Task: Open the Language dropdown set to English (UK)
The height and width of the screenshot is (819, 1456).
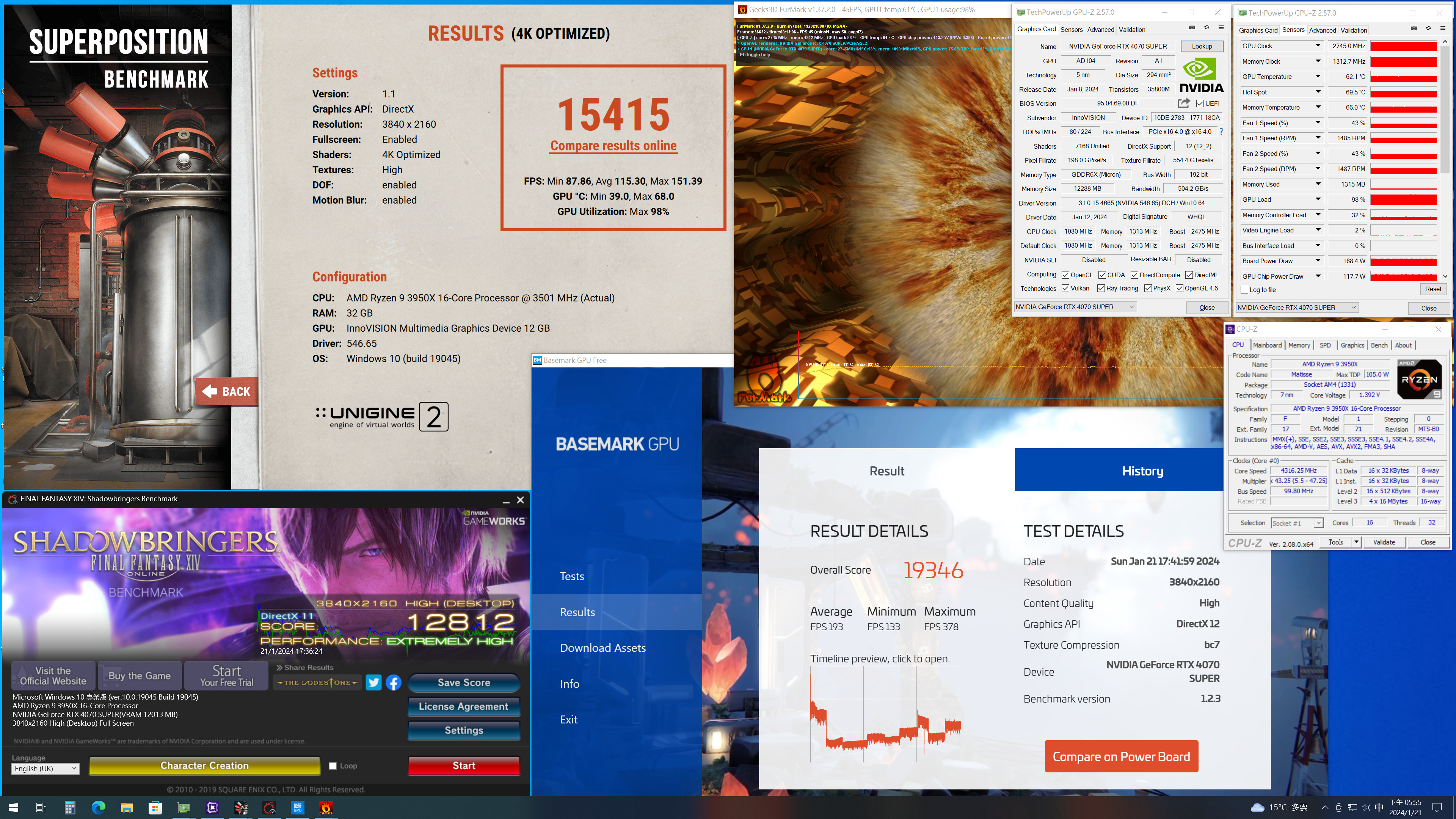Action: (x=45, y=769)
